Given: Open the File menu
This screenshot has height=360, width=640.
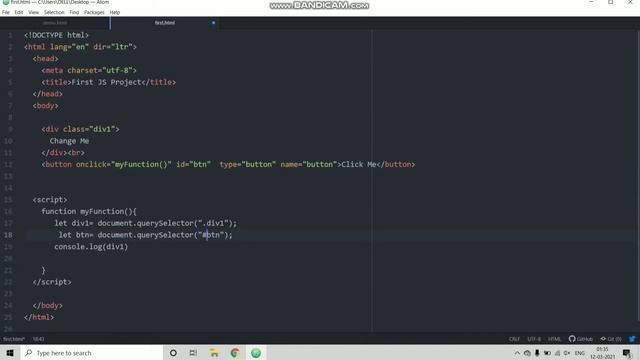Looking at the screenshot, I should pos(6,12).
